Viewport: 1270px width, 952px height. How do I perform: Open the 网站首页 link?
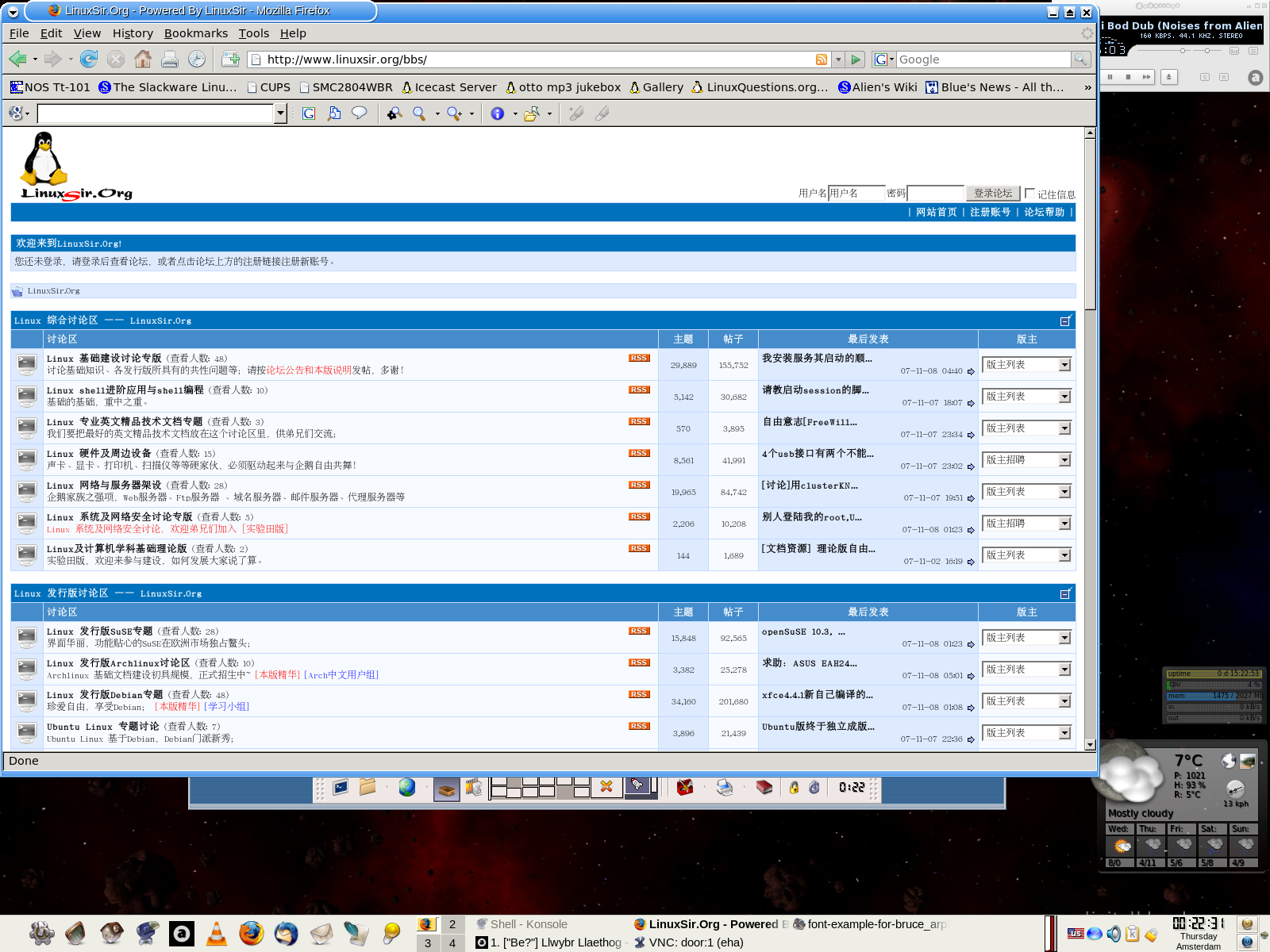coord(936,212)
